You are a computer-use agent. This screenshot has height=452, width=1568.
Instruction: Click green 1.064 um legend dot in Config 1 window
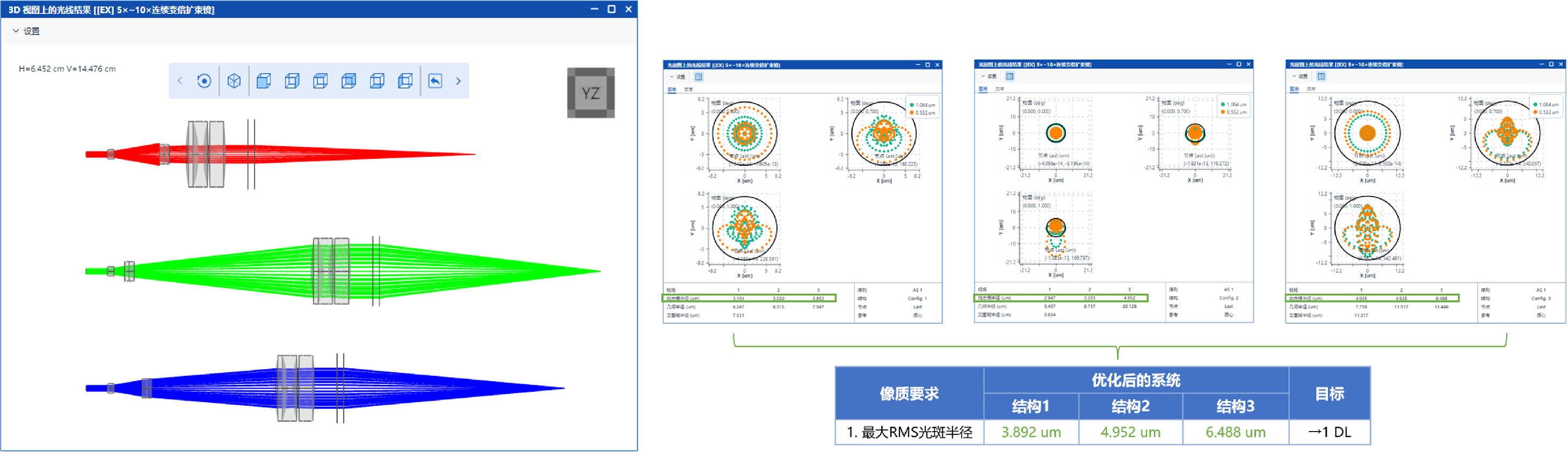pos(912,105)
